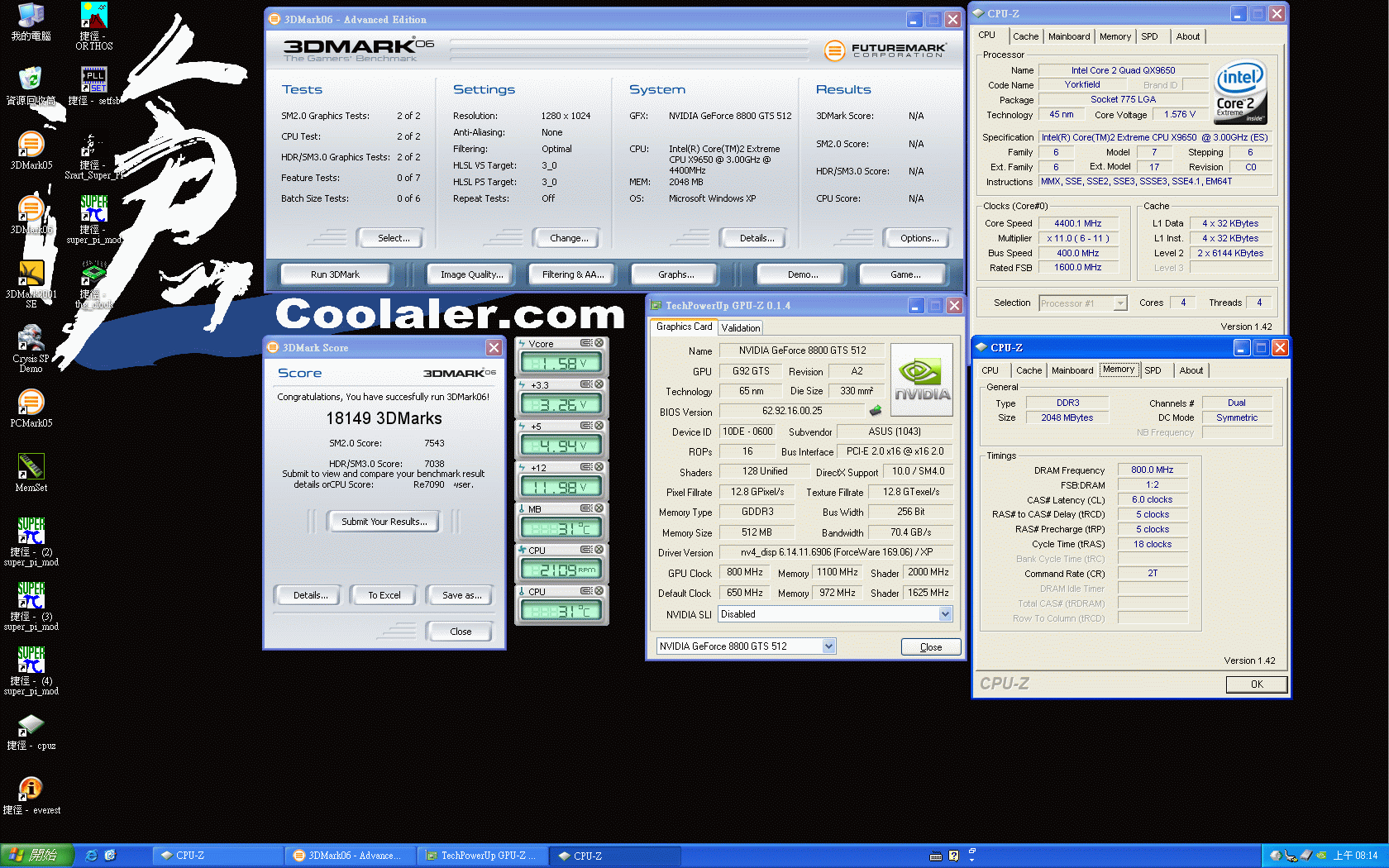Image resolution: width=1389 pixels, height=868 pixels.
Task: Click Details... in 3DMark Score window
Action: tap(310, 595)
